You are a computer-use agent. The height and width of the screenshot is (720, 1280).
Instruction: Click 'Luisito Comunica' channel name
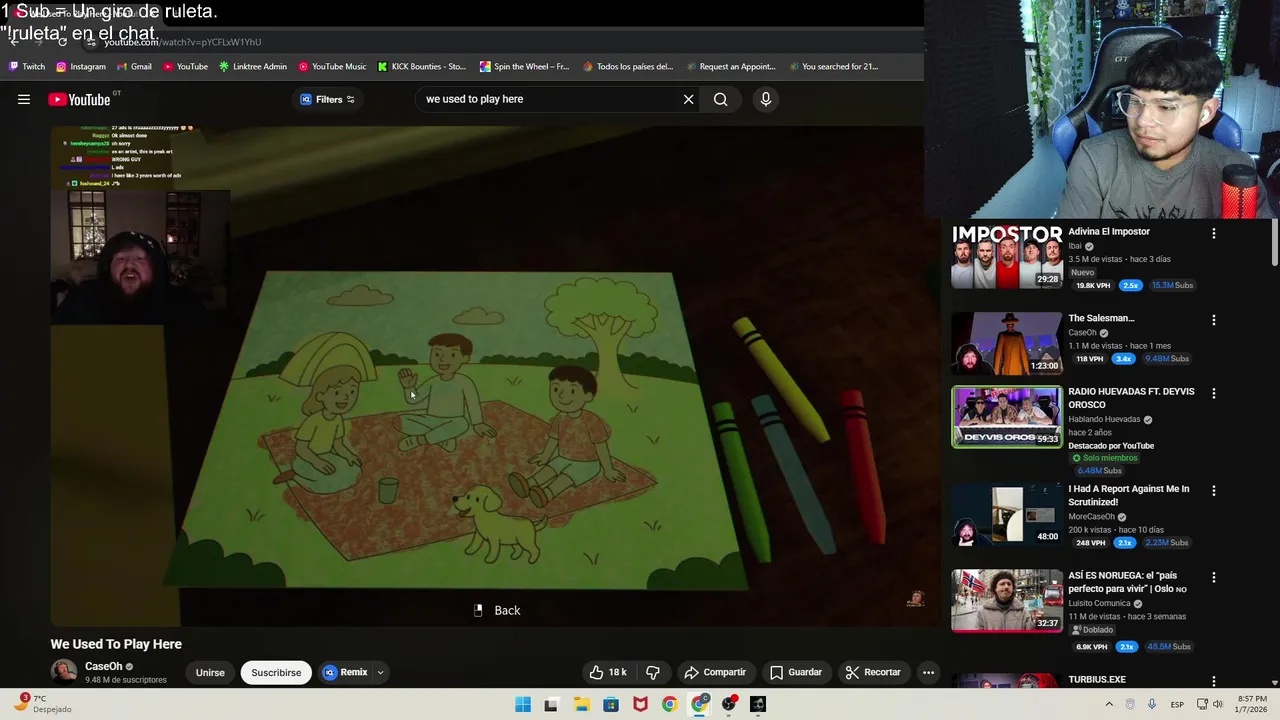pos(1099,604)
